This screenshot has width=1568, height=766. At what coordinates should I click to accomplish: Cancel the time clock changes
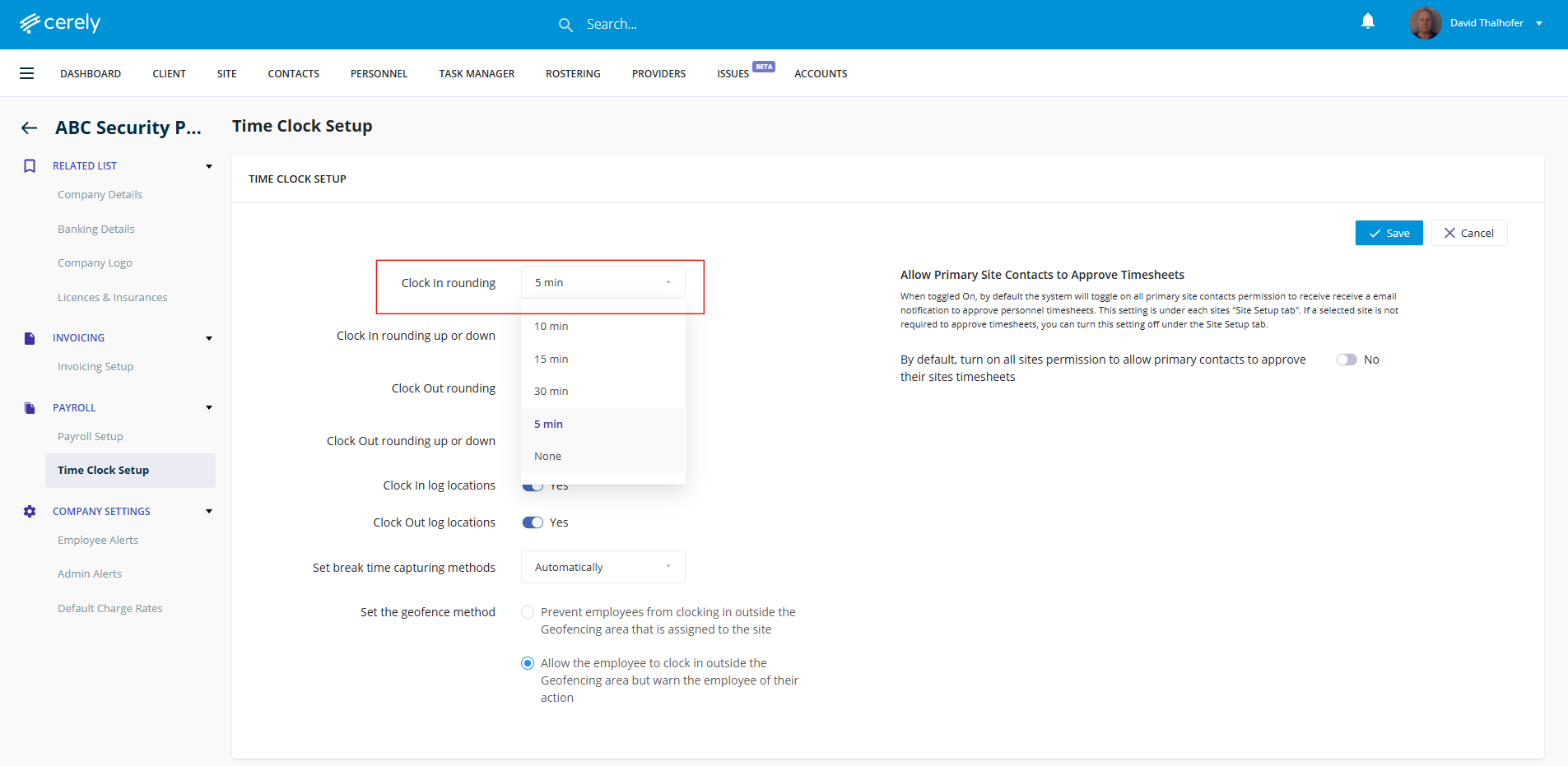1468,233
